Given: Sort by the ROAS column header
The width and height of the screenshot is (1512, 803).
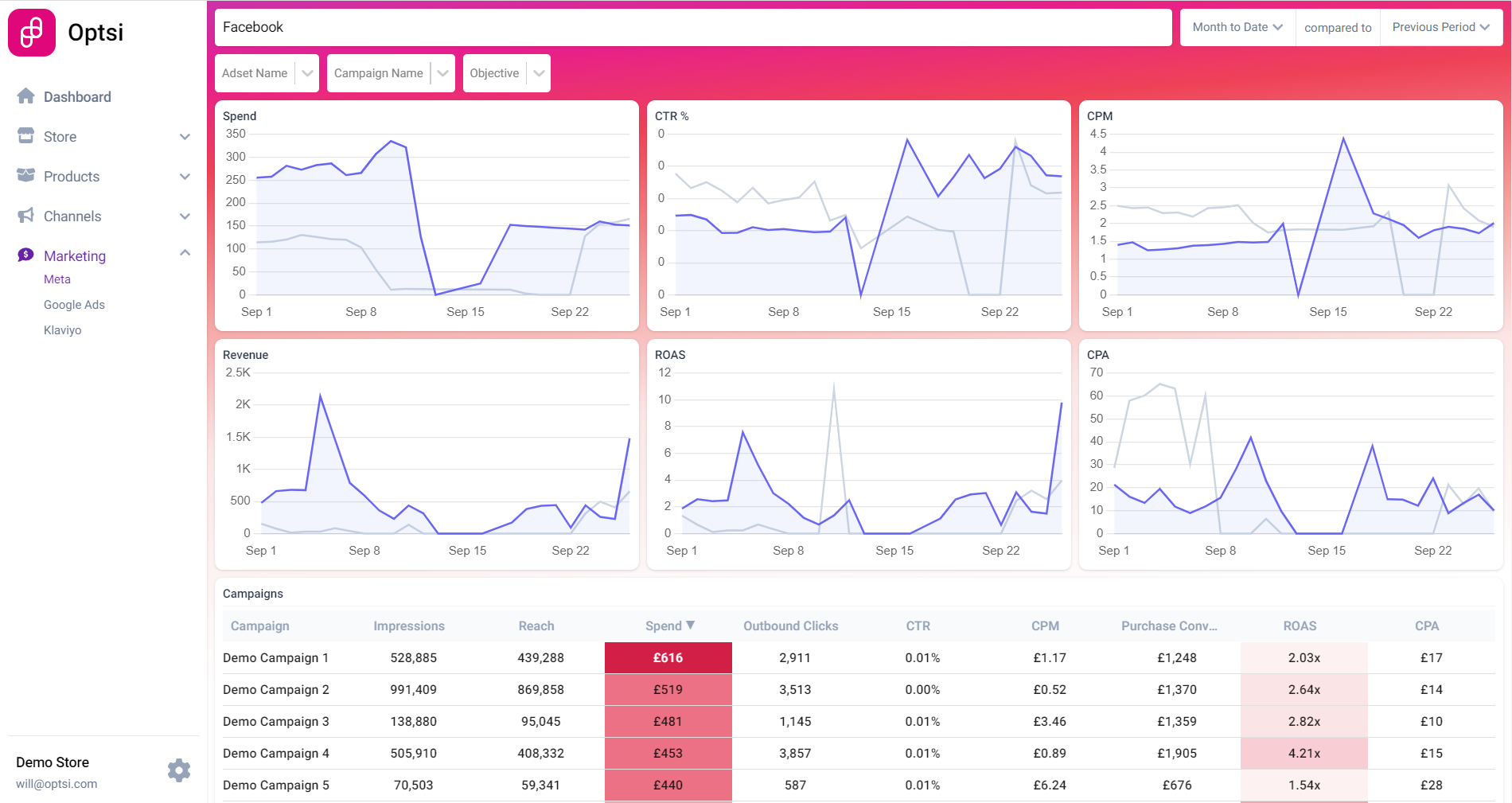Looking at the screenshot, I should [1300, 626].
